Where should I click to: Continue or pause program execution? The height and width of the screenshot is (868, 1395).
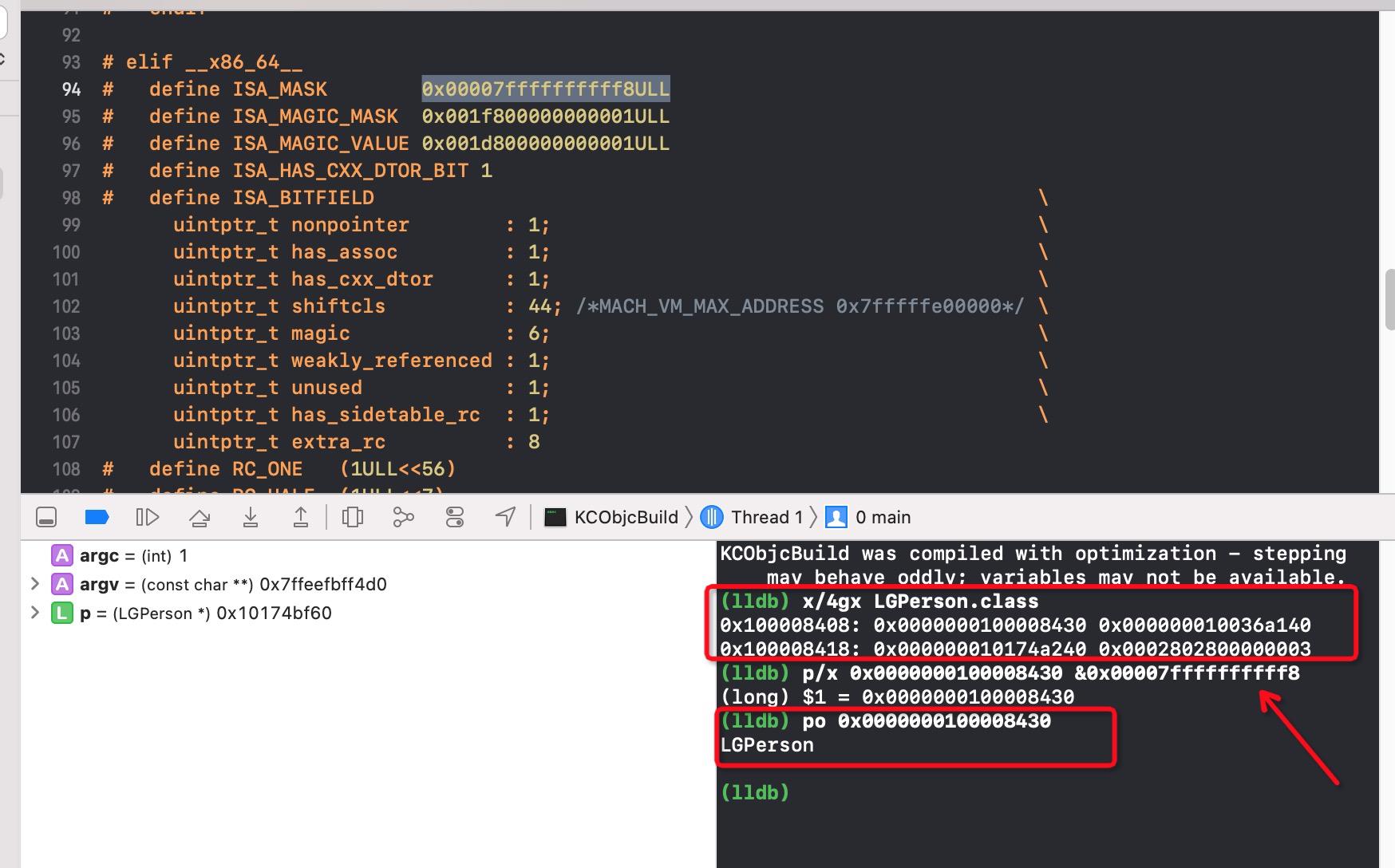[148, 518]
